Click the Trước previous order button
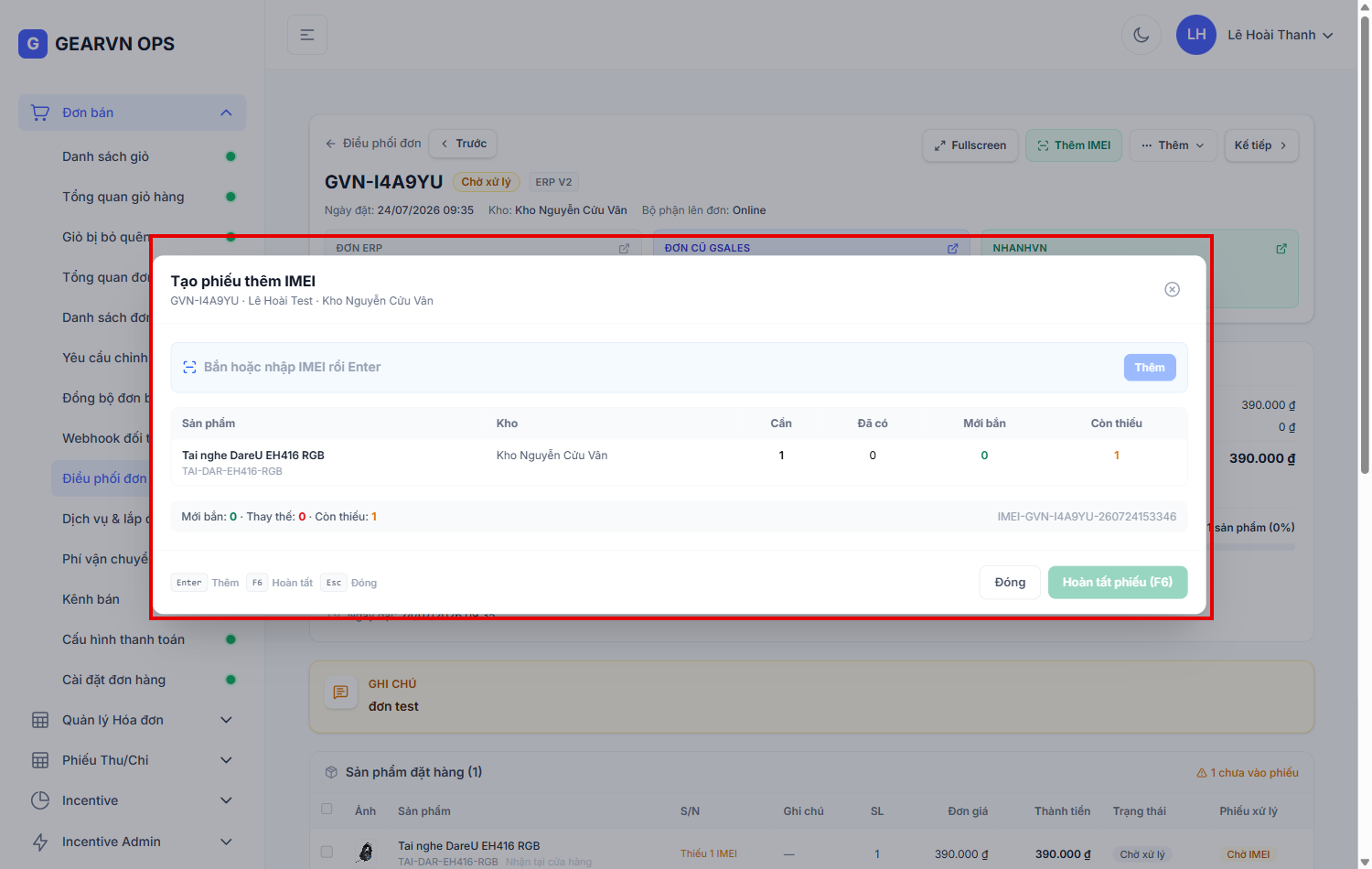The width and height of the screenshot is (1372, 869). pyautogui.click(x=463, y=144)
